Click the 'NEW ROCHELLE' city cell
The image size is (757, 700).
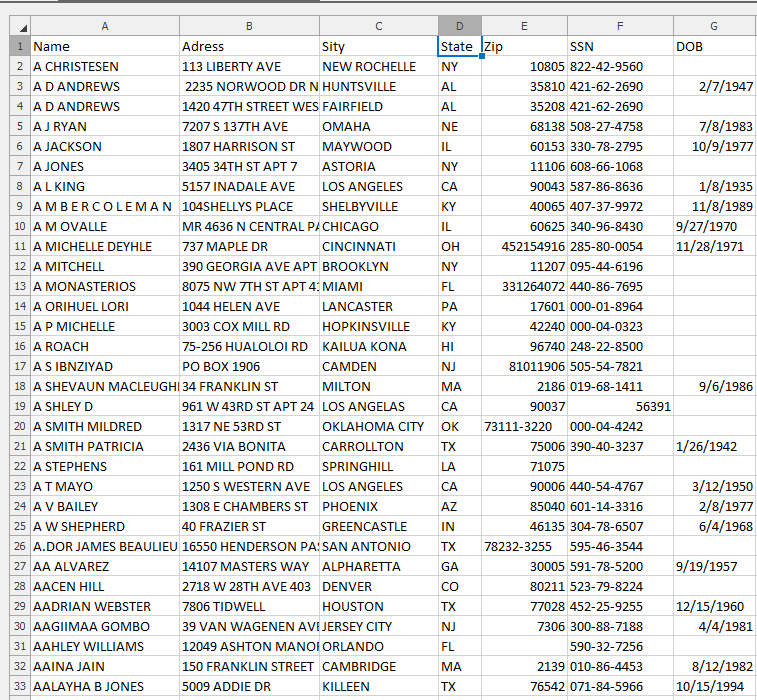(378, 66)
